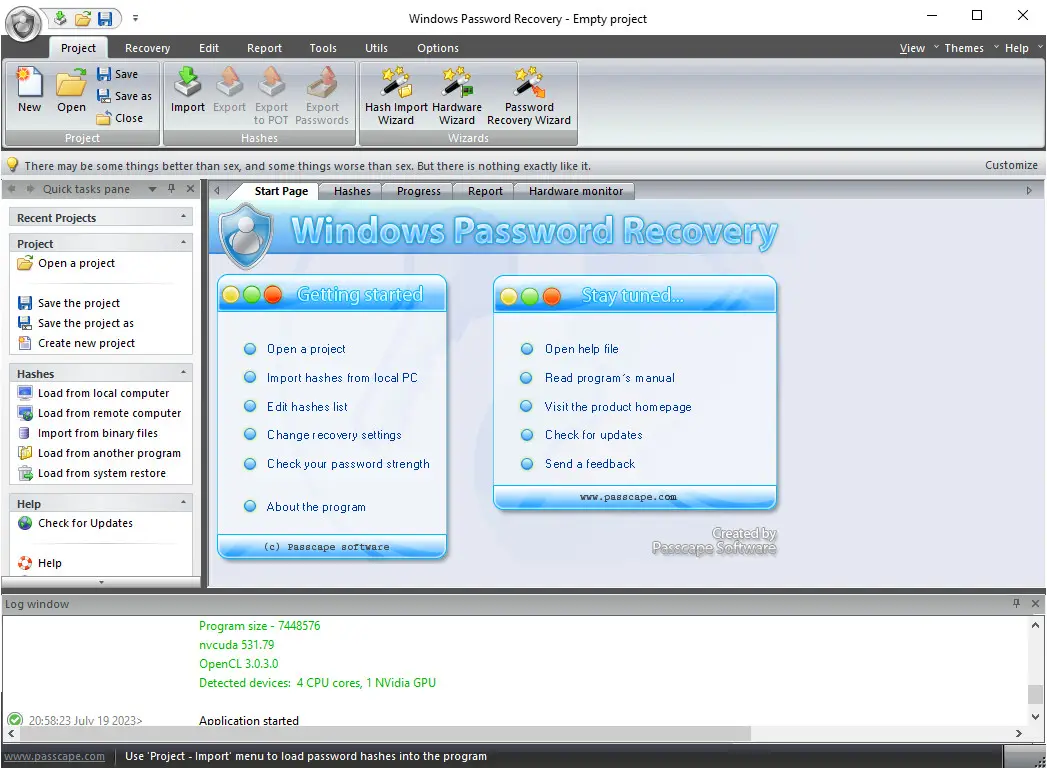Click the Log window horizontal scrollbar thumb
This screenshot has height=769, width=1047.
(x=385, y=734)
